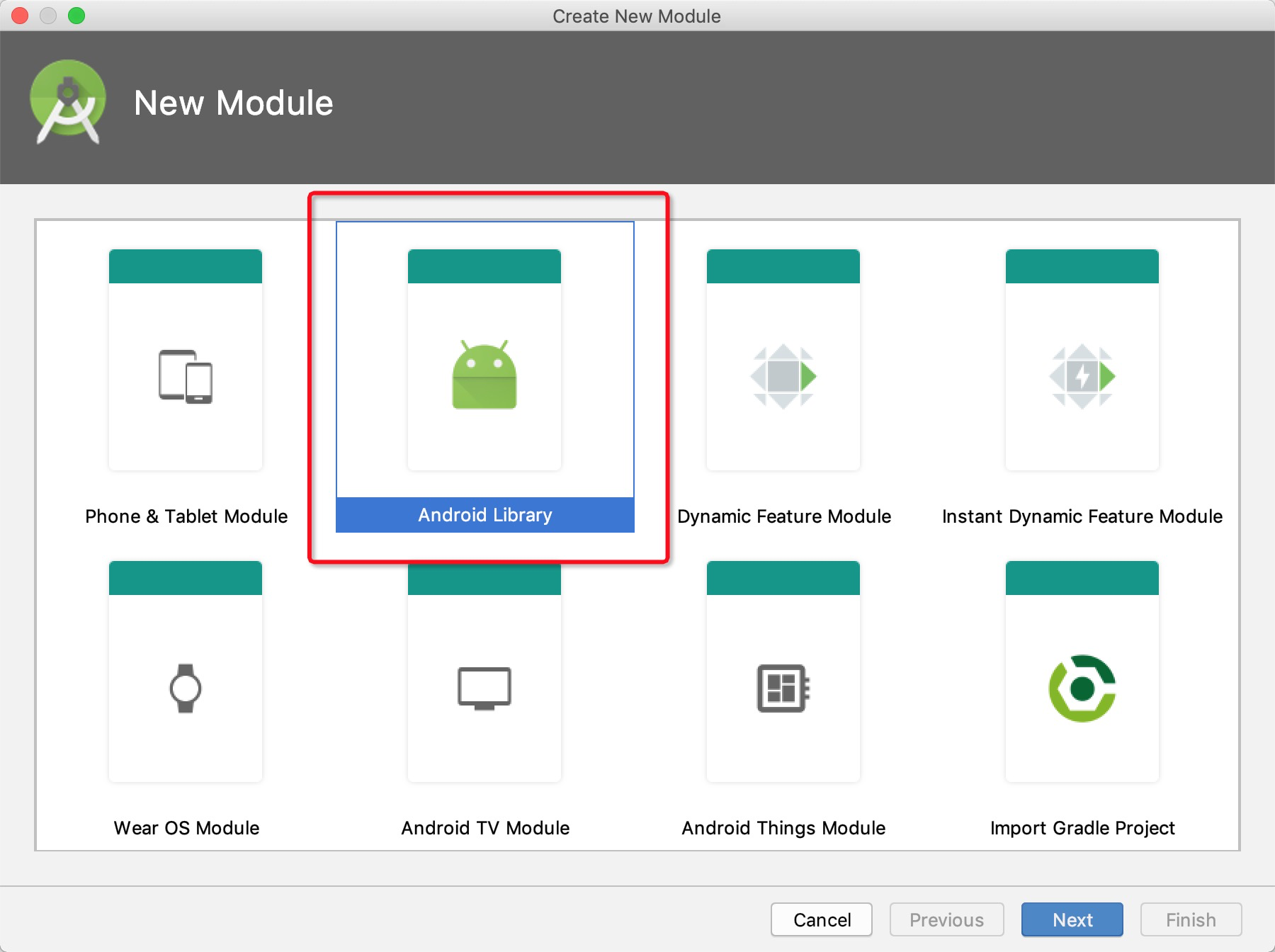The width and height of the screenshot is (1275, 952).
Task: Click the green Android Library robot icon
Action: tap(484, 374)
